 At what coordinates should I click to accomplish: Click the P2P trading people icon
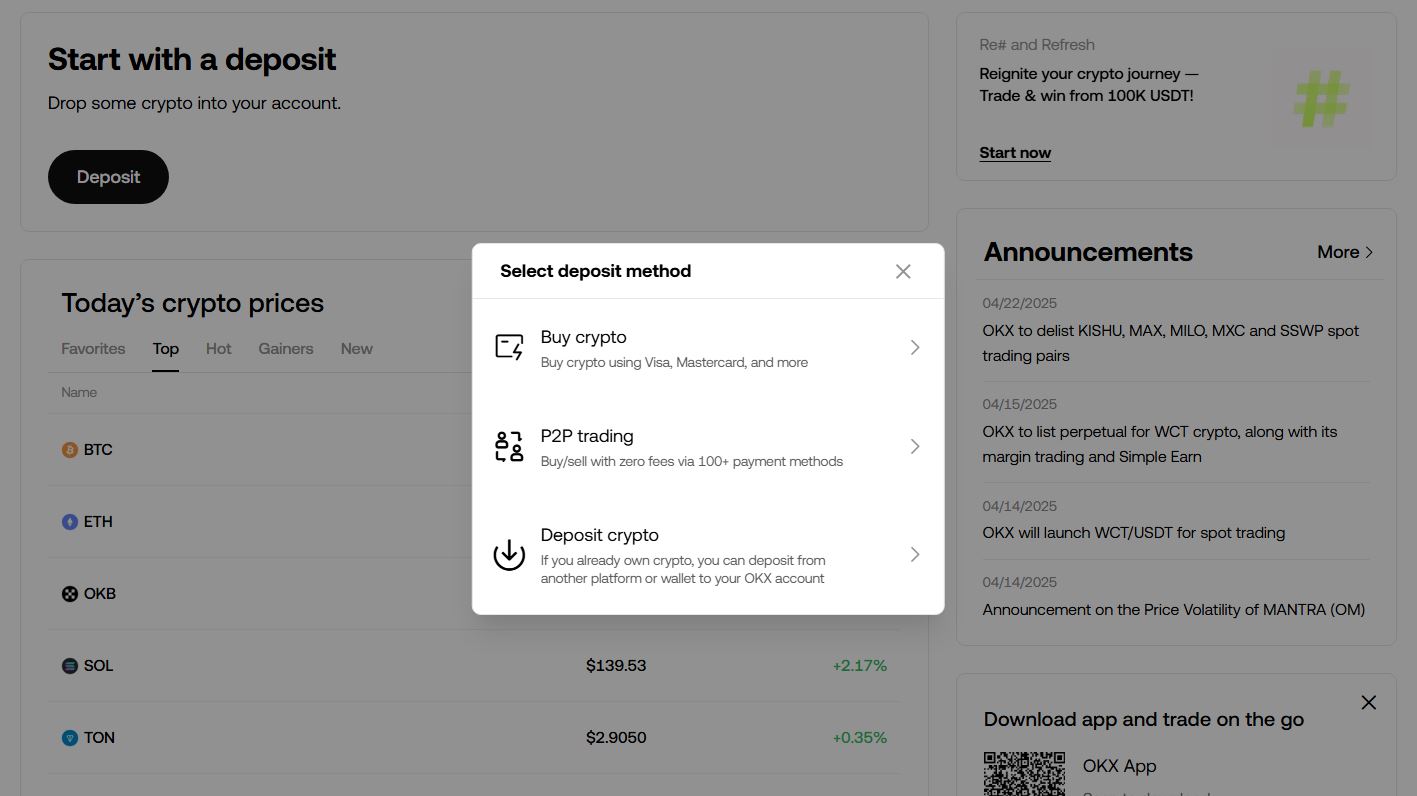pos(509,447)
